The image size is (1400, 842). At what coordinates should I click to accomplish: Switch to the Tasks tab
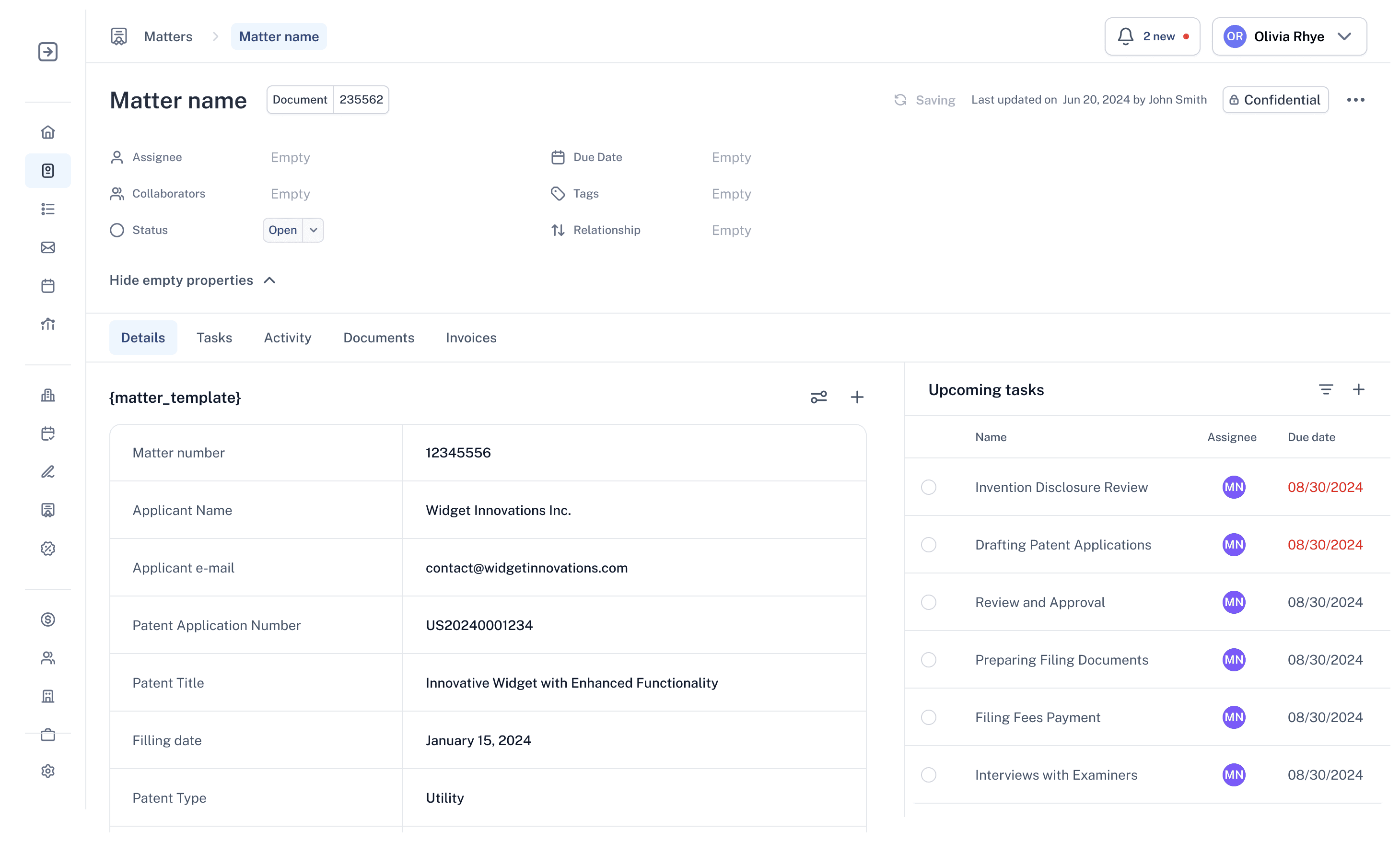(x=214, y=338)
